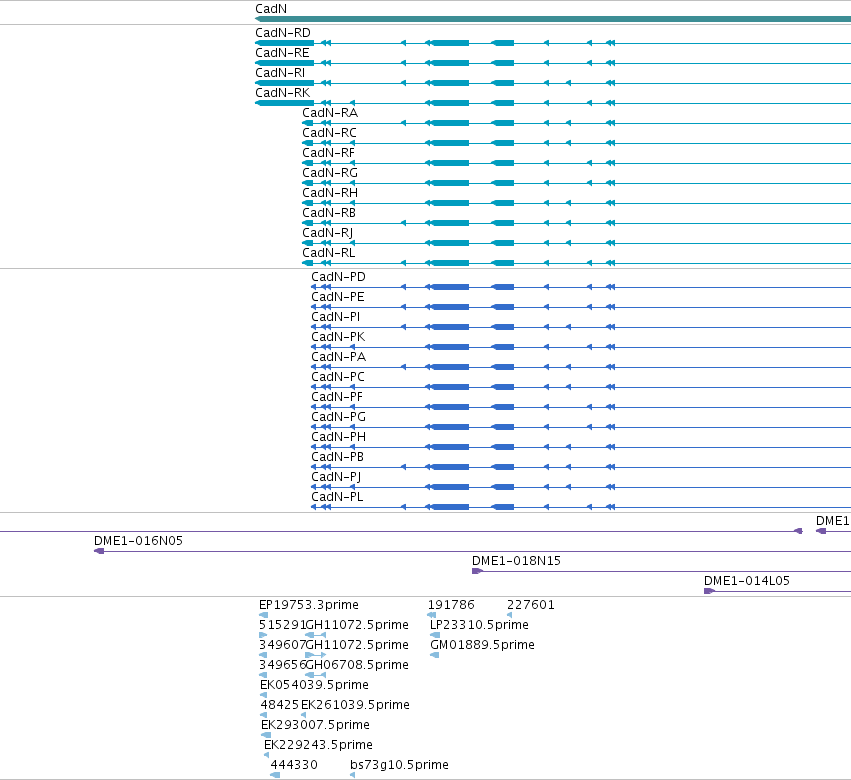Click the CadN-PE protein label
The width and height of the screenshot is (851, 780).
[338, 297]
